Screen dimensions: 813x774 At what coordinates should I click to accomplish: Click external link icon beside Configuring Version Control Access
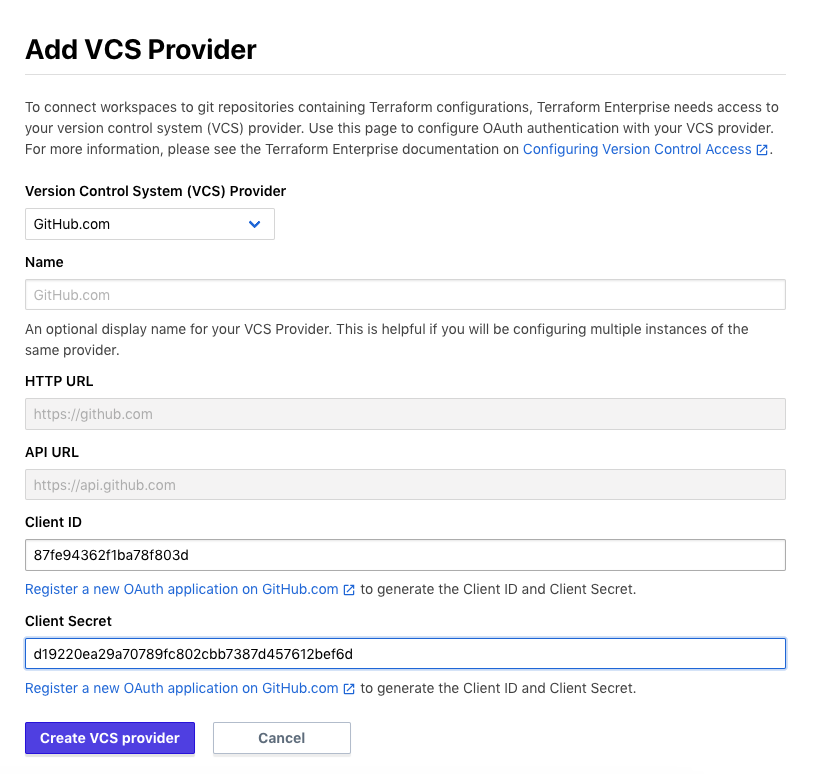(762, 150)
